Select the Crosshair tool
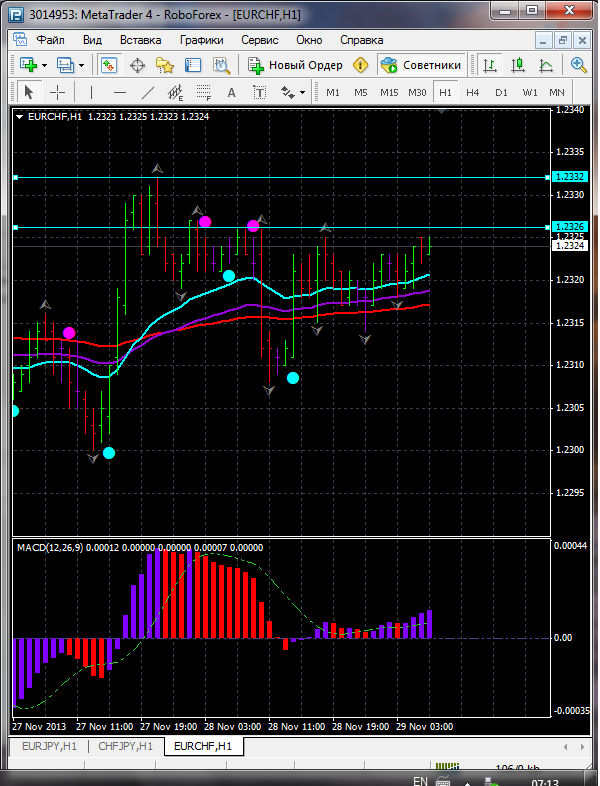Image resolution: width=600 pixels, height=786 pixels. (x=58, y=92)
